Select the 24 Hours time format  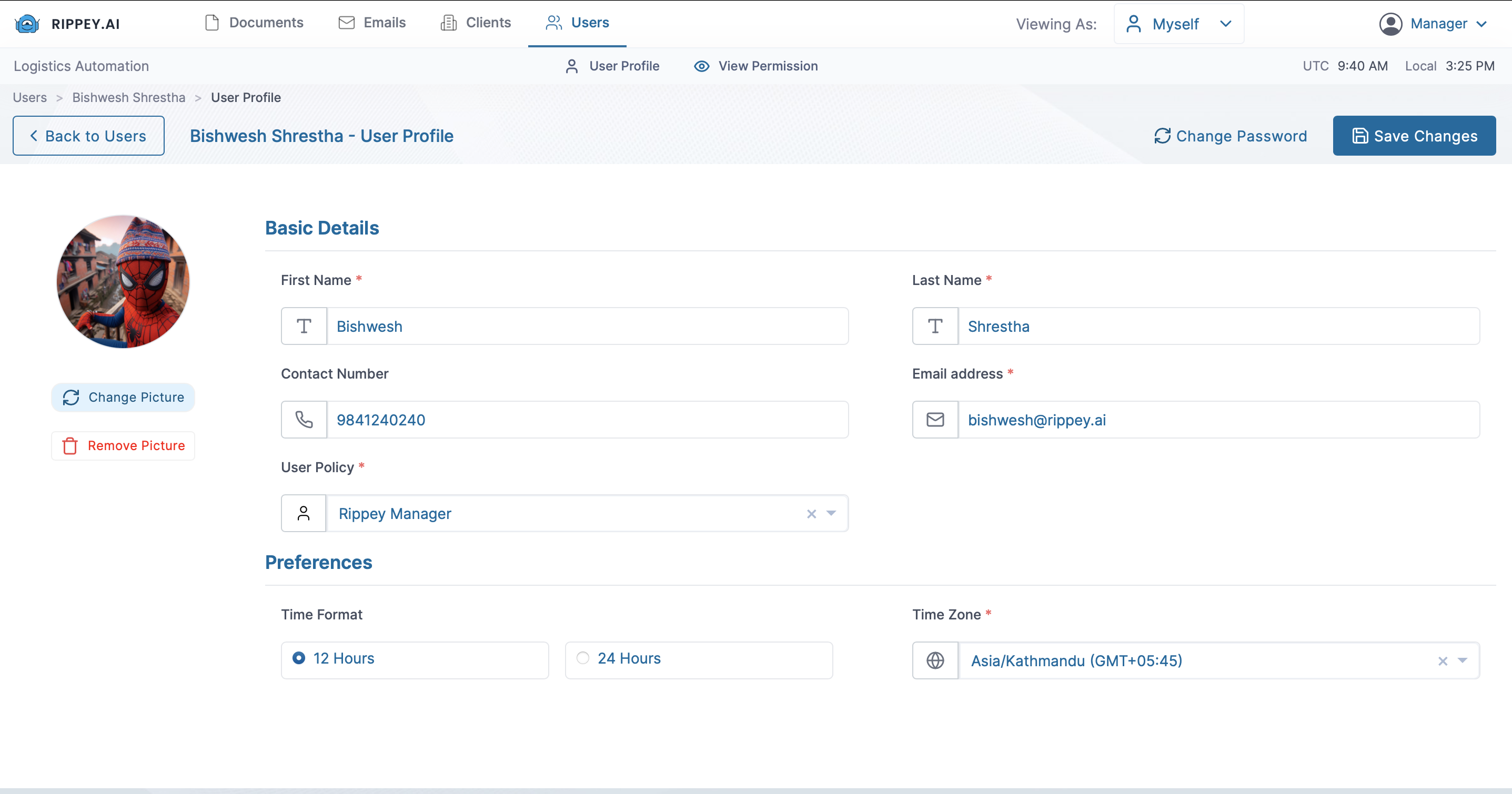[583, 658]
